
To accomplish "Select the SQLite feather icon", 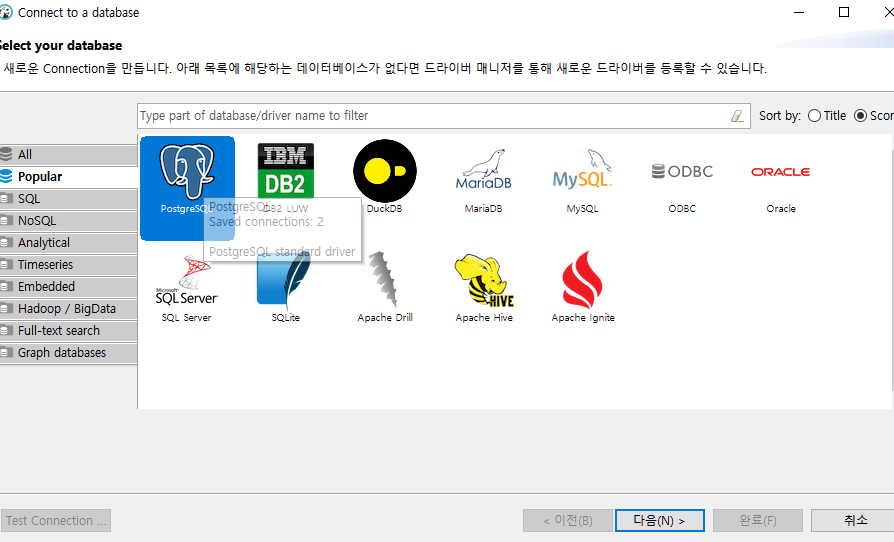I will coord(285,279).
